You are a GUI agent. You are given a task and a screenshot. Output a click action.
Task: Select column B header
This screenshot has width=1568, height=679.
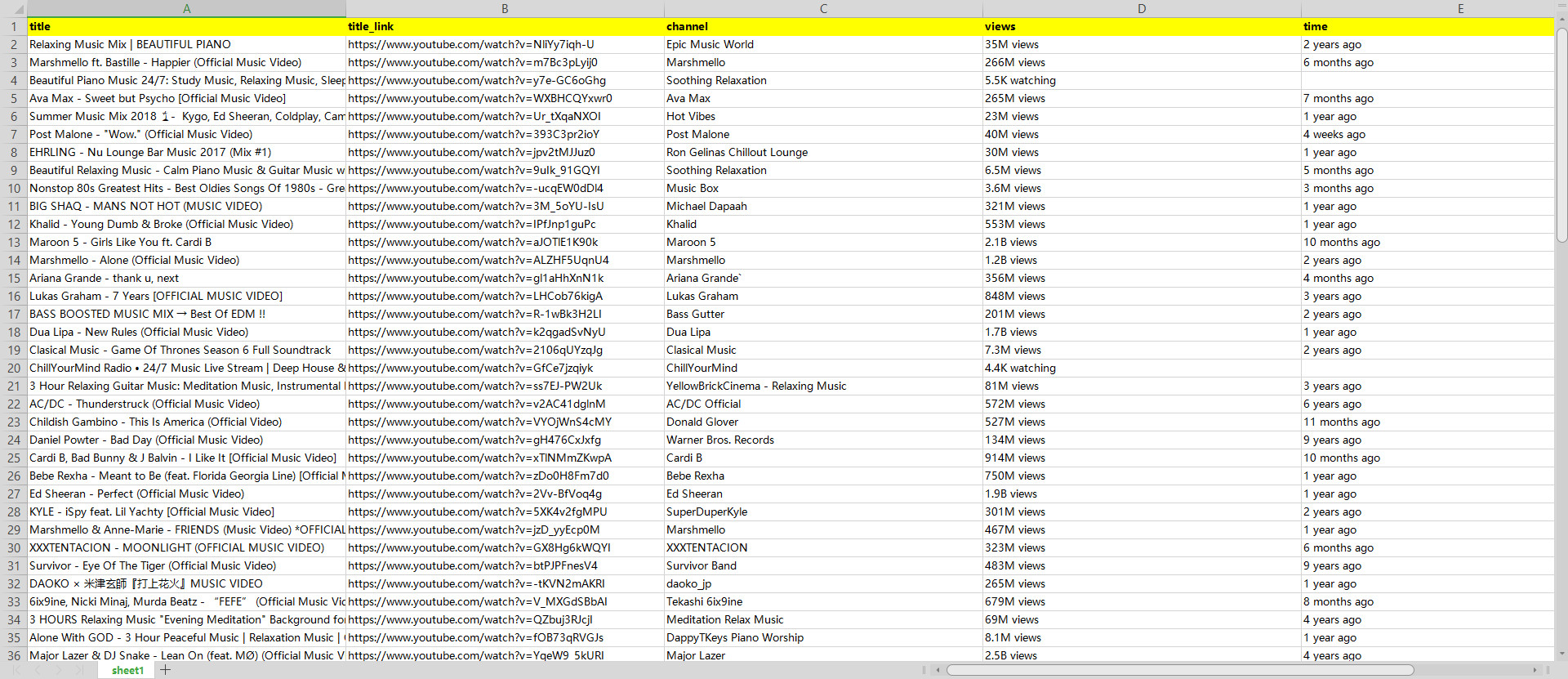[x=505, y=8]
